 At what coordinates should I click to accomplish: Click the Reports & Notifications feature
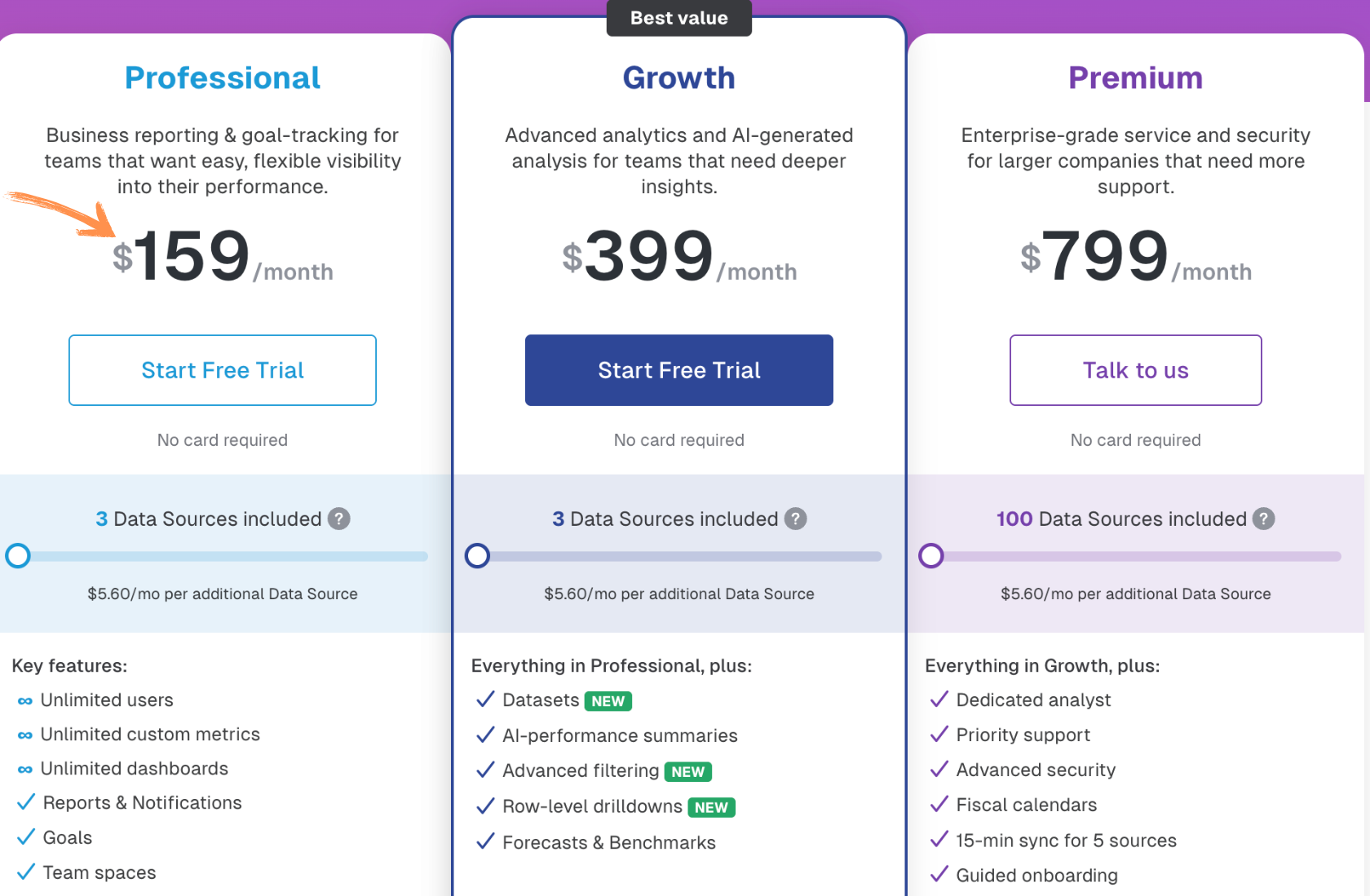click(142, 803)
